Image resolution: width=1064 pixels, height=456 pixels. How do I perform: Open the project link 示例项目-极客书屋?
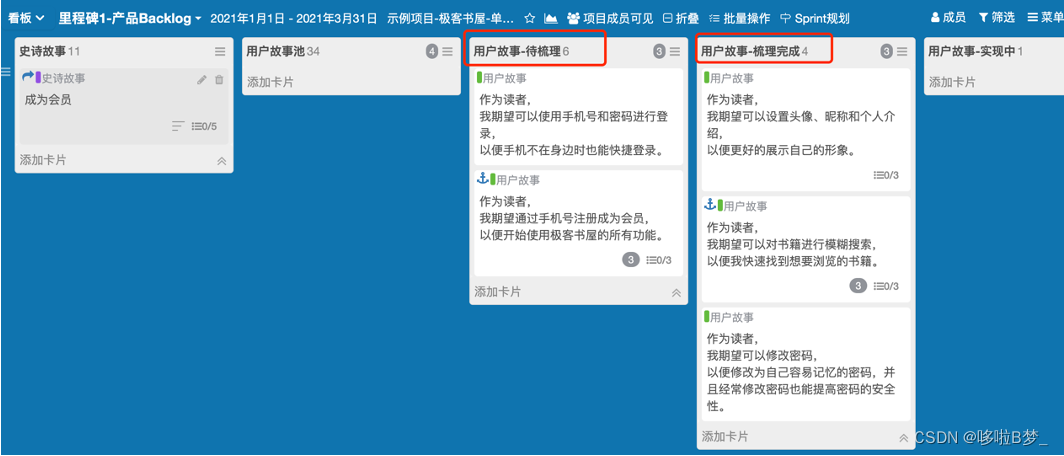coord(451,18)
